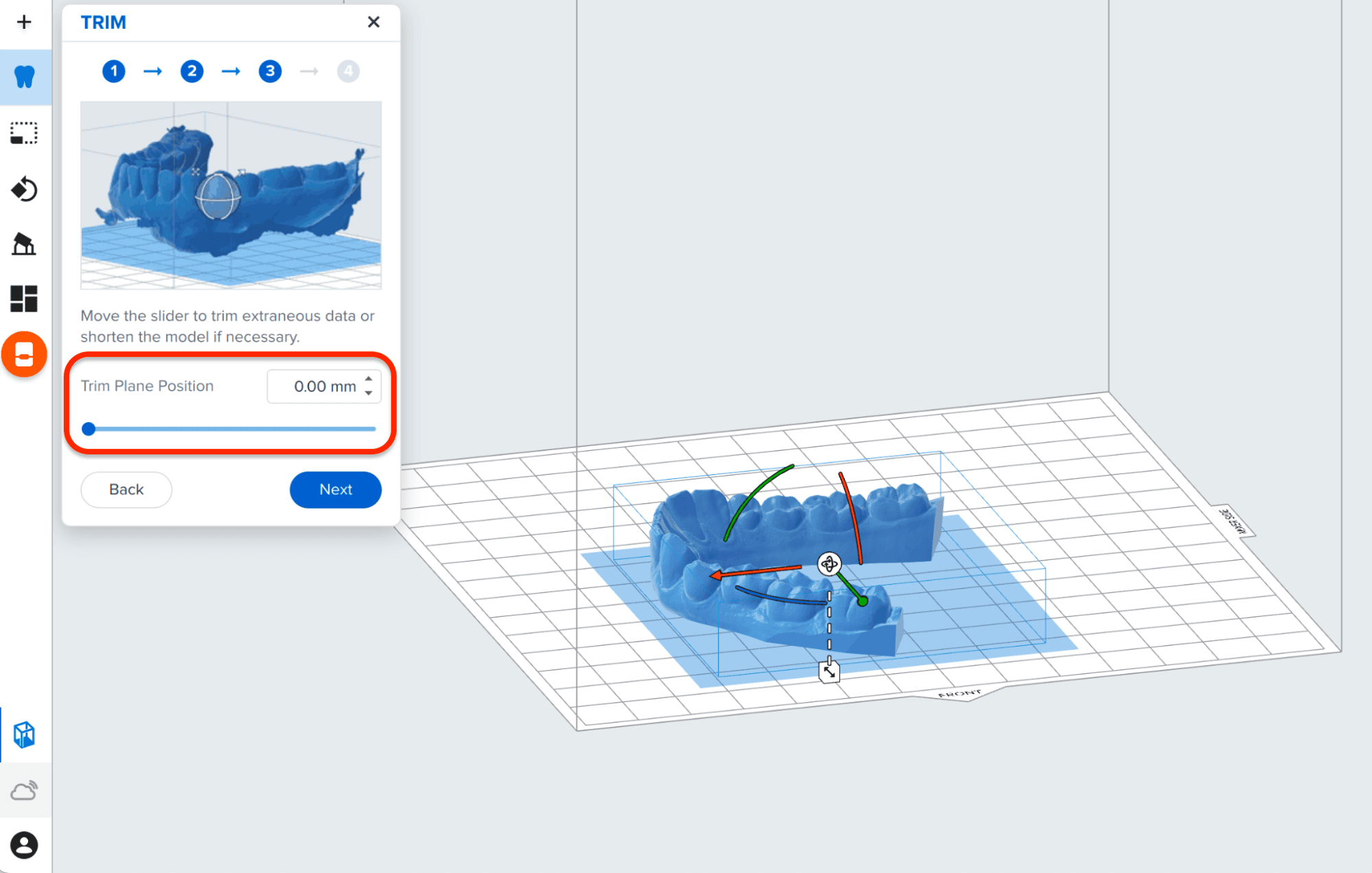
Task: Click the Back button
Action: pyautogui.click(x=126, y=489)
